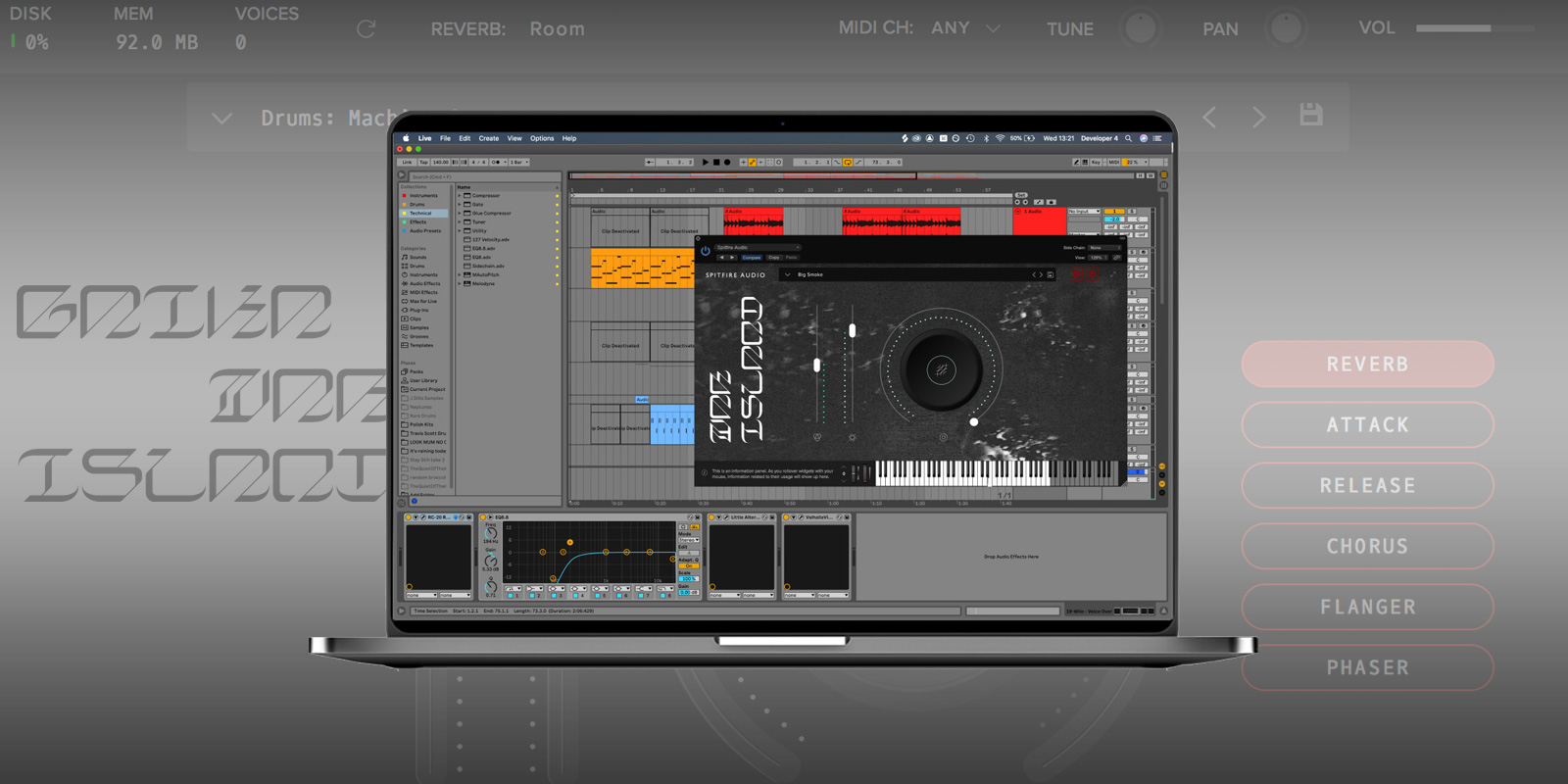Open the MIDI CH ANY dropdown
1568x784 pixels.
coord(965,28)
